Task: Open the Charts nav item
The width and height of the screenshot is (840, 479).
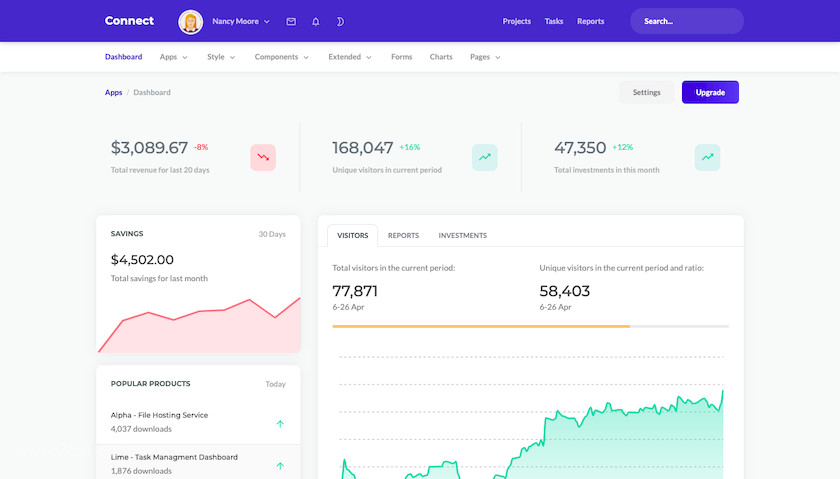Action: tap(441, 57)
